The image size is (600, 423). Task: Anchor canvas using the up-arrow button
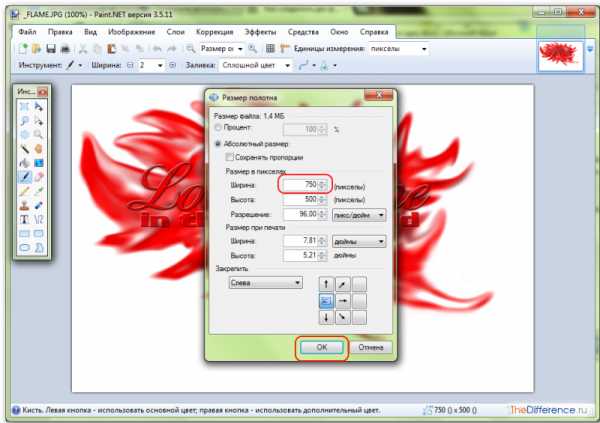[326, 284]
